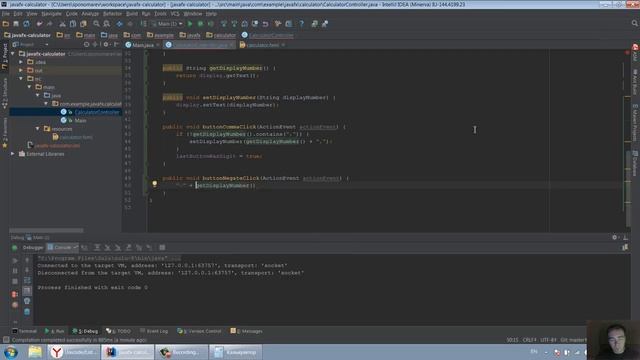Open the Version Control tool window button

pos(199,331)
